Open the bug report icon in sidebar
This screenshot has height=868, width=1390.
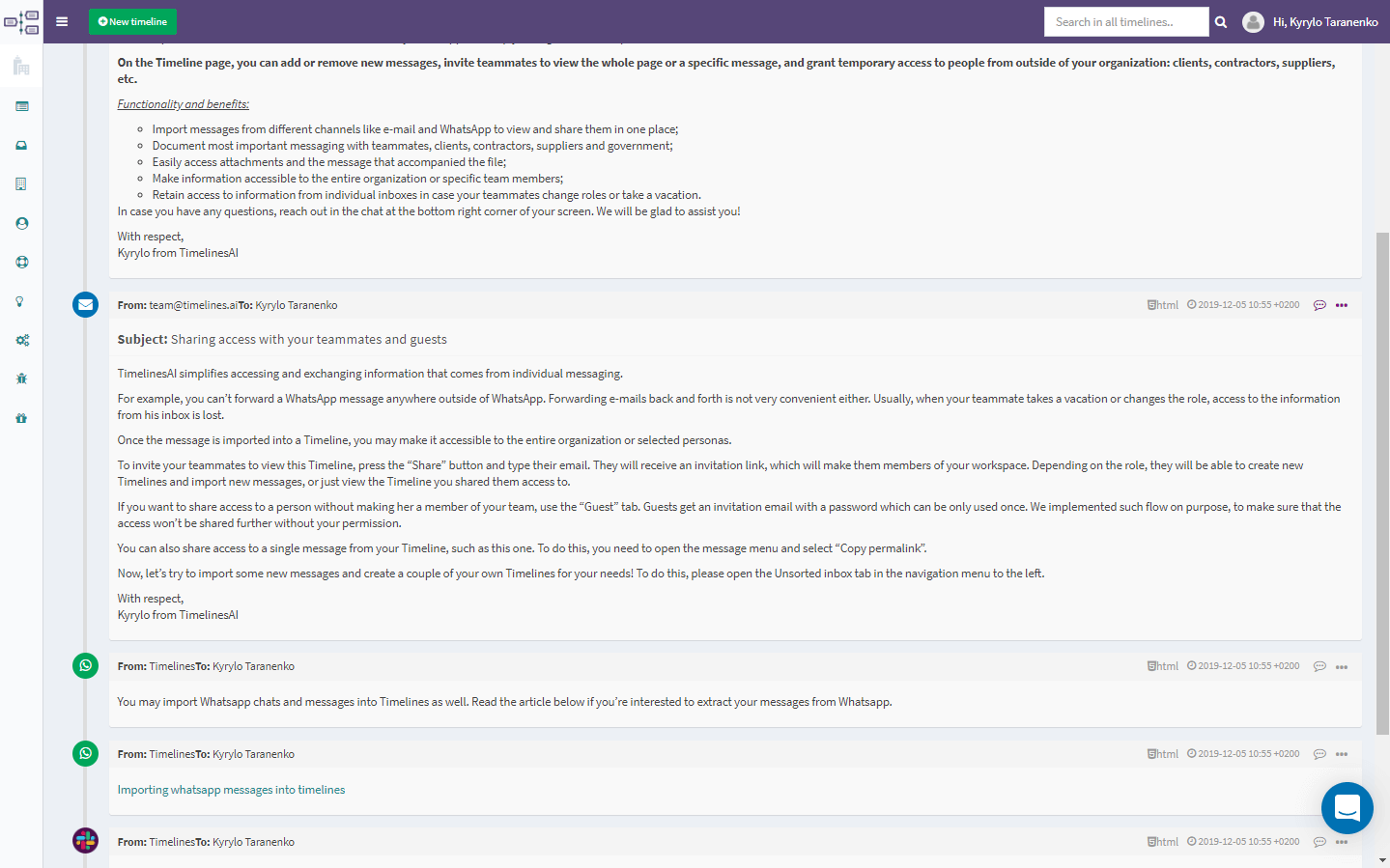coord(20,378)
